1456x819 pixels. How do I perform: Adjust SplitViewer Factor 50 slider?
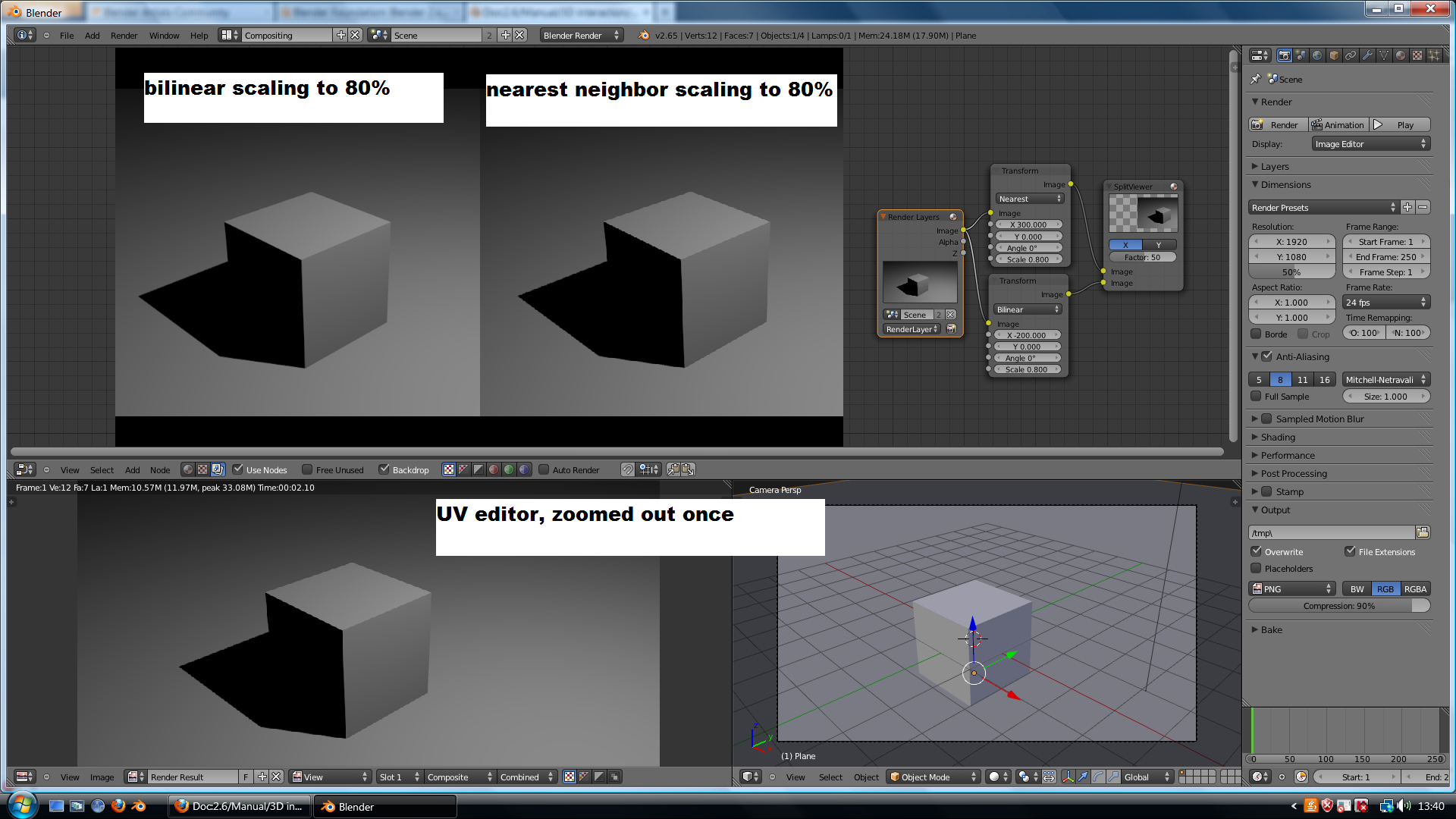pos(1142,257)
